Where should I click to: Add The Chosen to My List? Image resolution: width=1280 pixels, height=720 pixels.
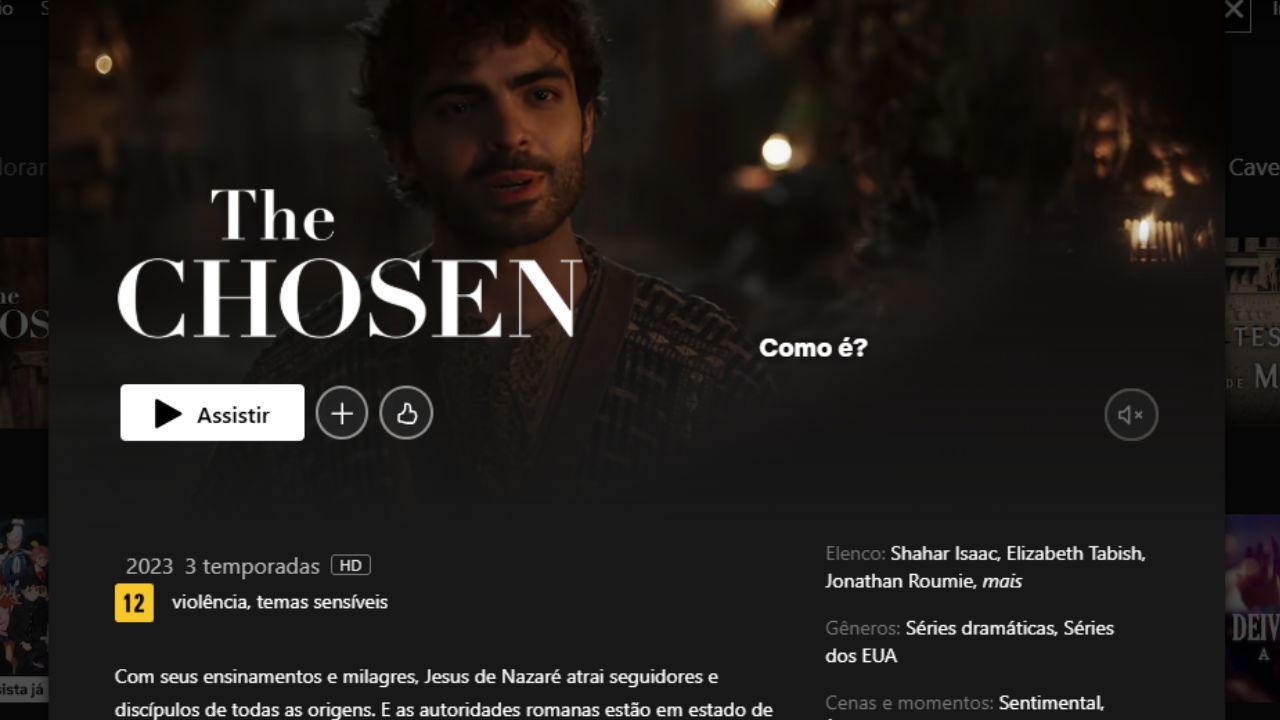pos(342,413)
